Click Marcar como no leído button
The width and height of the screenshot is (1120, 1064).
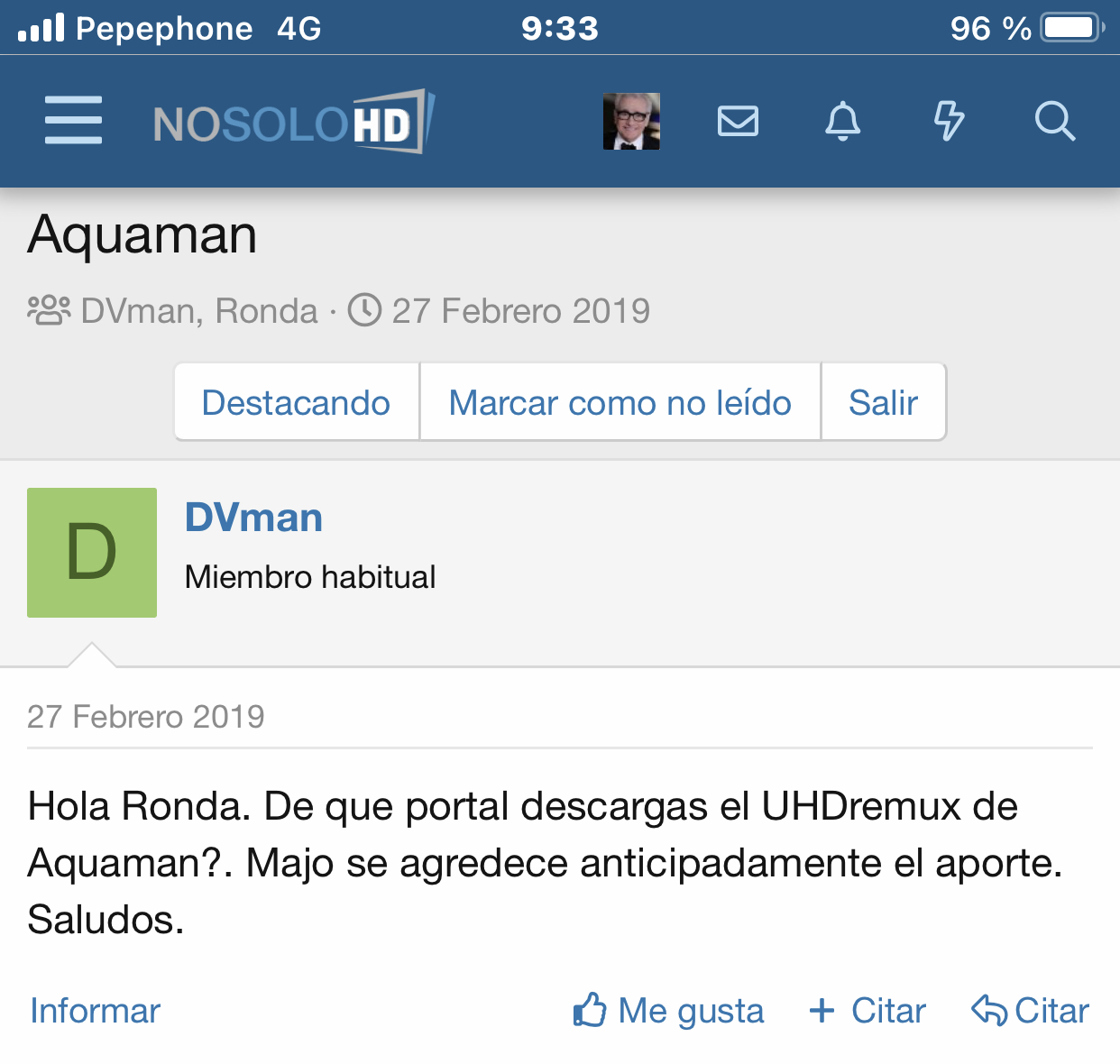tap(620, 402)
